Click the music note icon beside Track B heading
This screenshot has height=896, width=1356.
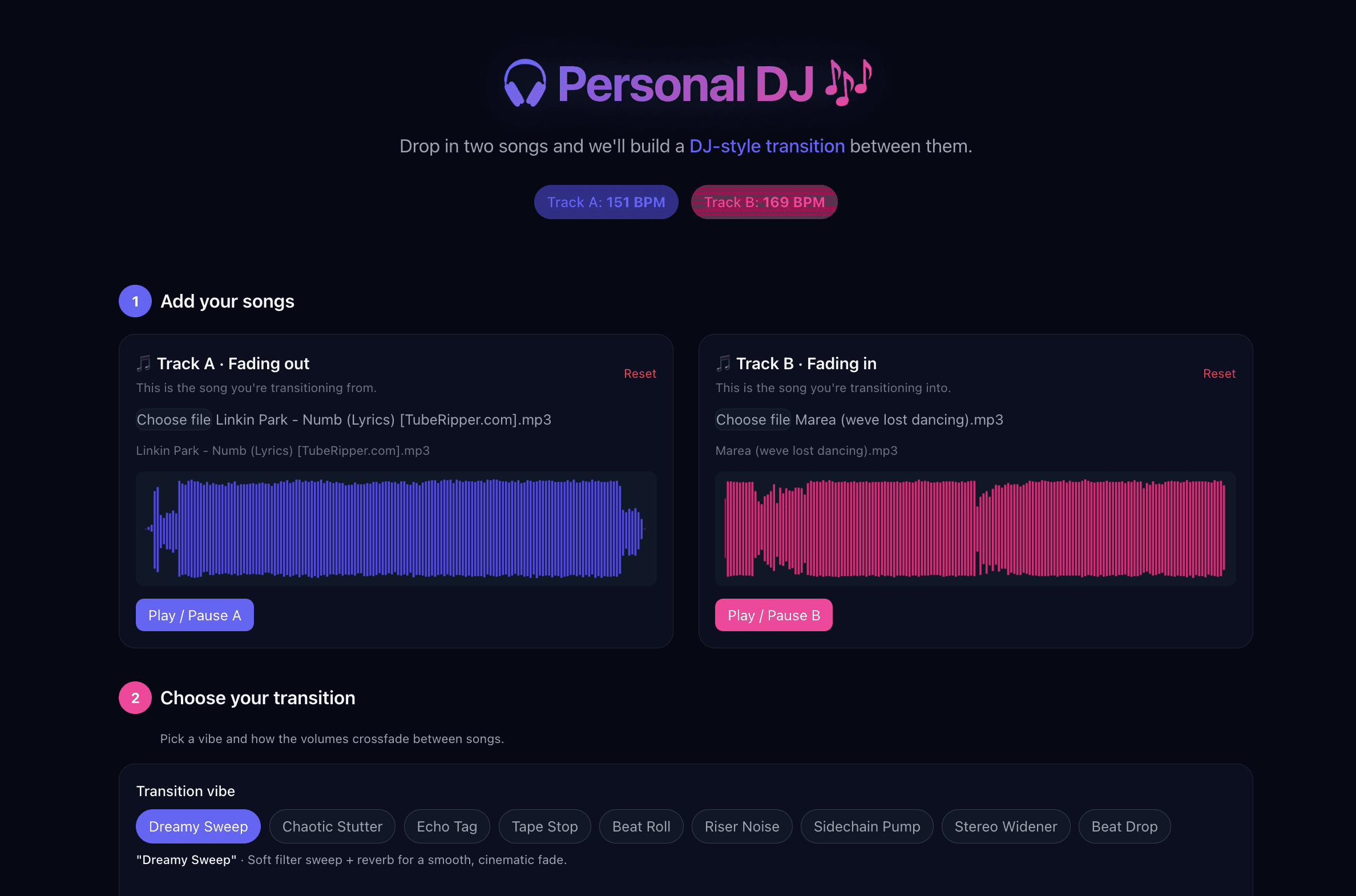pyautogui.click(x=724, y=363)
